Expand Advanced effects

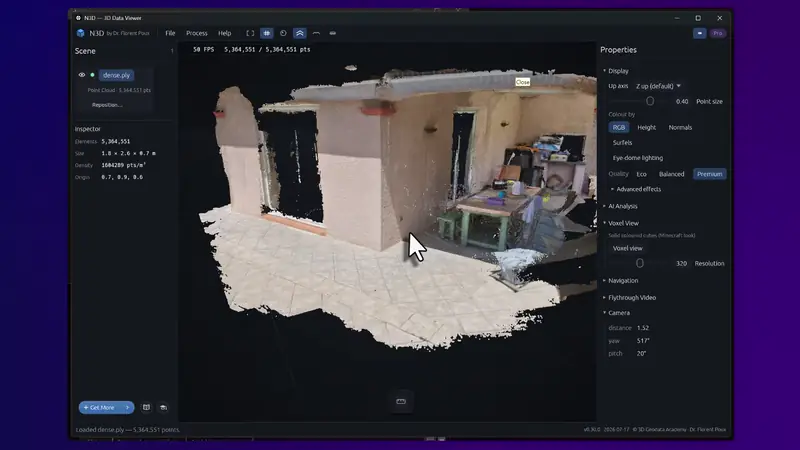tap(636, 189)
